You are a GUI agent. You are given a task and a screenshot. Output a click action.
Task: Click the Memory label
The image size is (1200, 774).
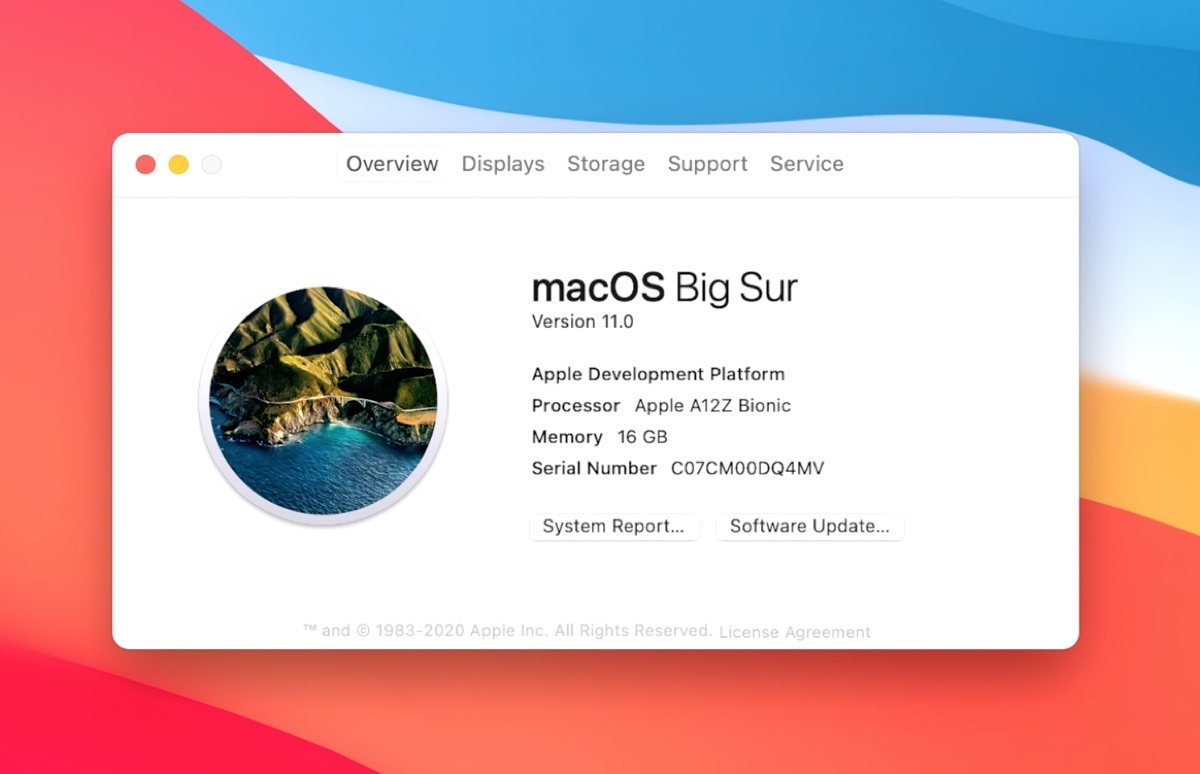(567, 437)
